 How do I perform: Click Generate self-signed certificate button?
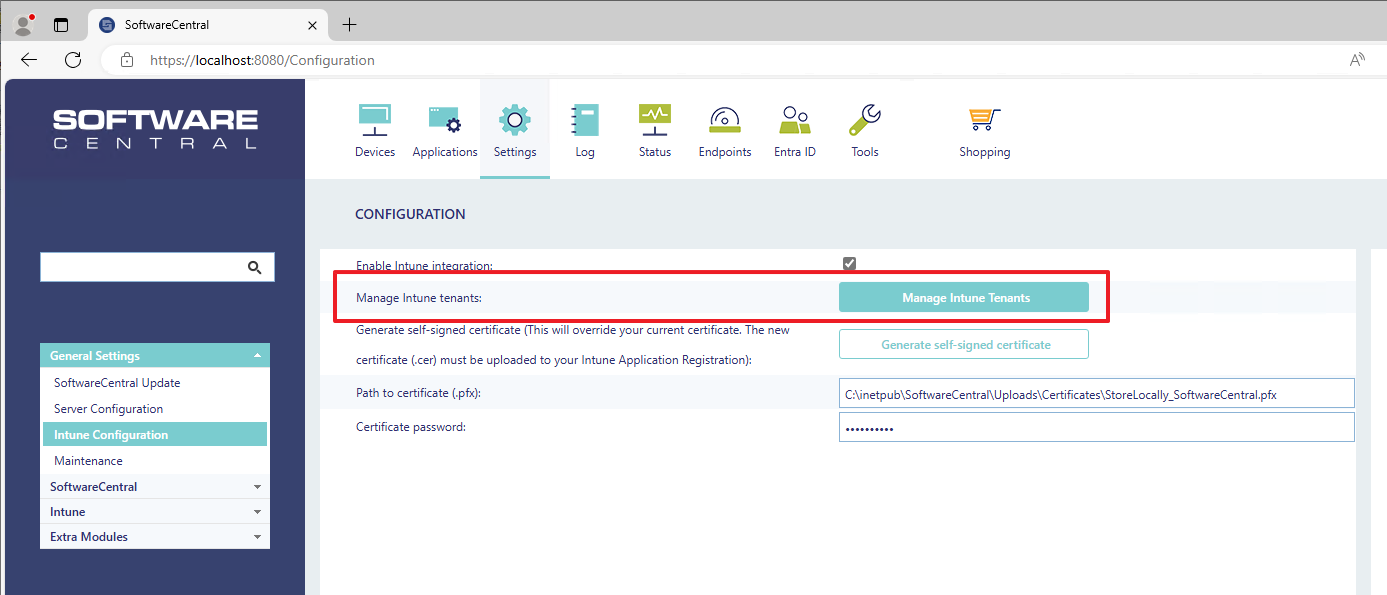point(964,345)
